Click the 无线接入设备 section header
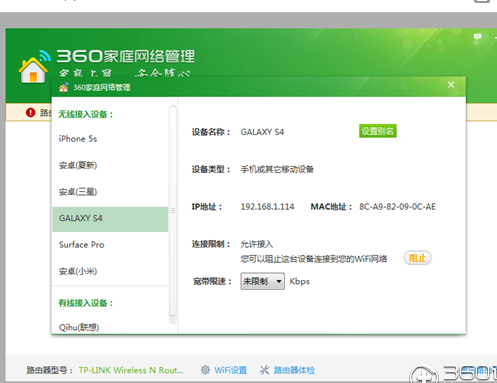Image resolution: width=497 pixels, height=383 pixels. pos(86,114)
